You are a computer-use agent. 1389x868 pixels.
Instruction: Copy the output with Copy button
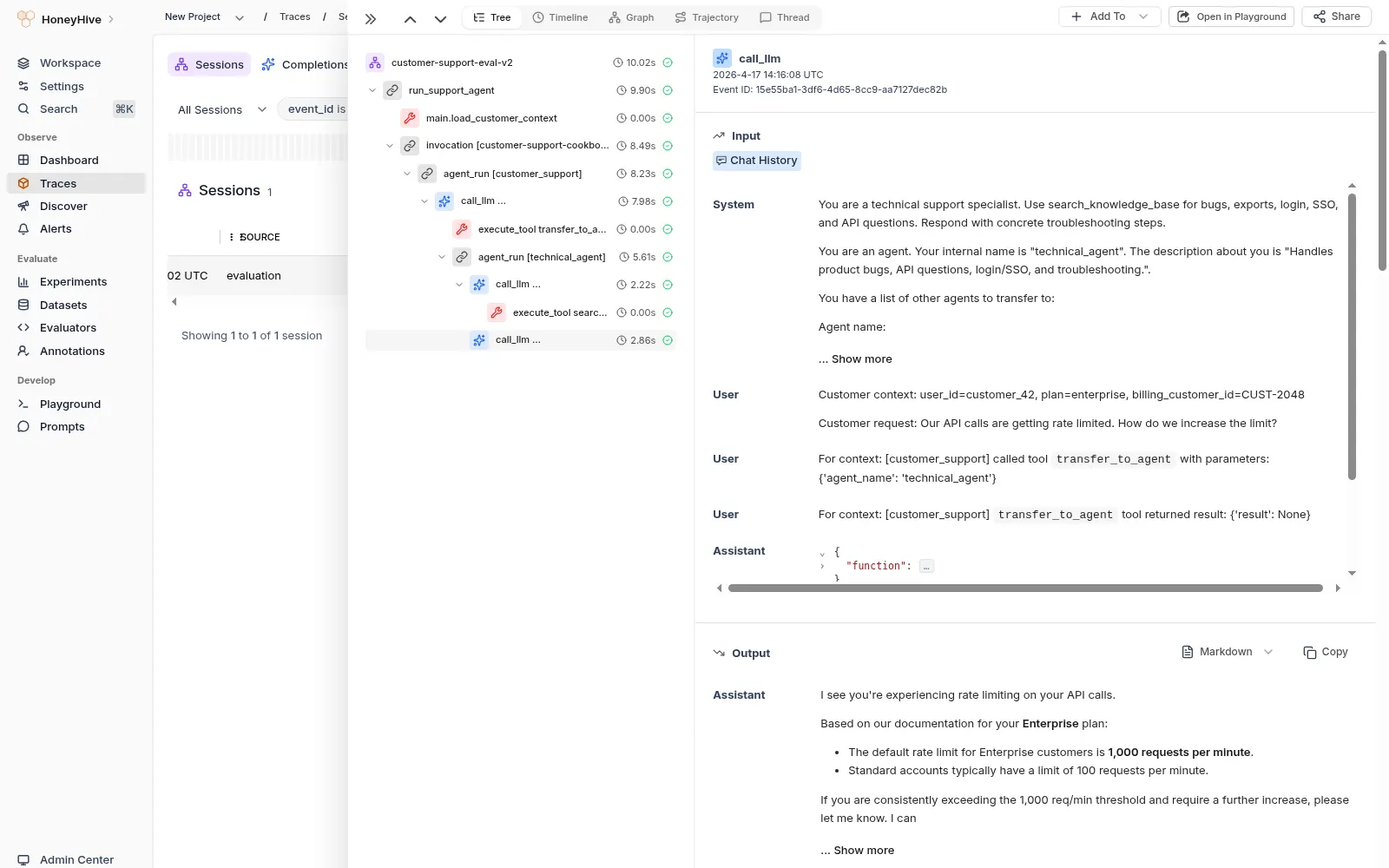tap(1326, 652)
